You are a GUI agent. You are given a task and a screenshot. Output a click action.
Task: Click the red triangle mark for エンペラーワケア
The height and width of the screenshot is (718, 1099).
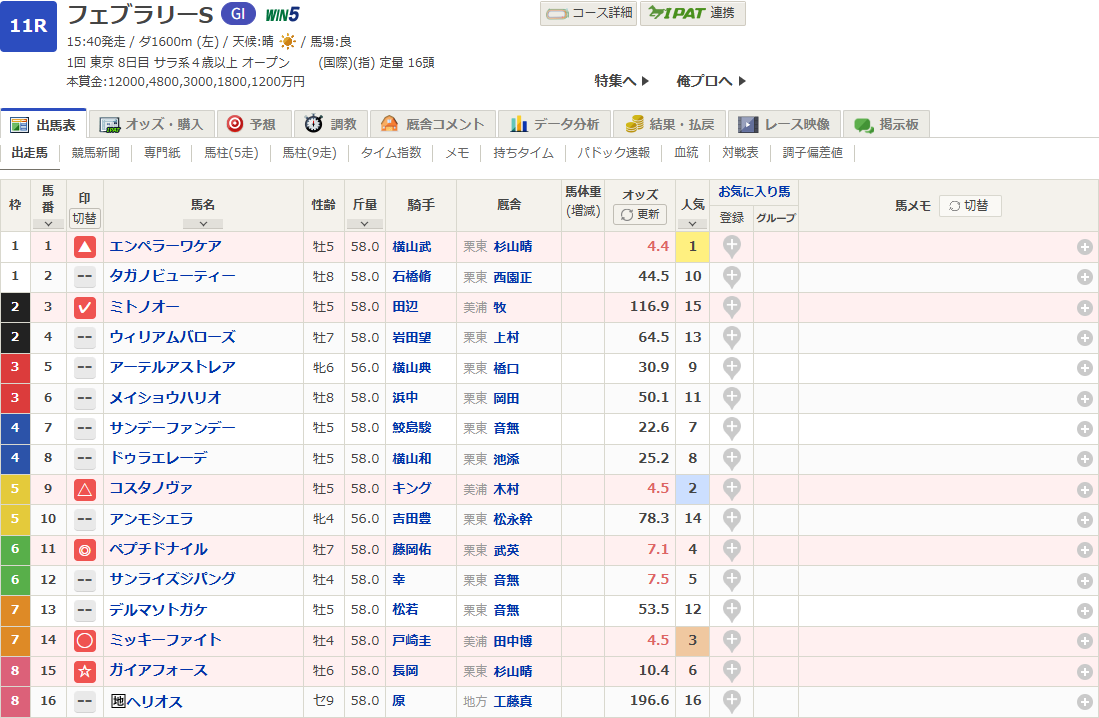[85, 246]
